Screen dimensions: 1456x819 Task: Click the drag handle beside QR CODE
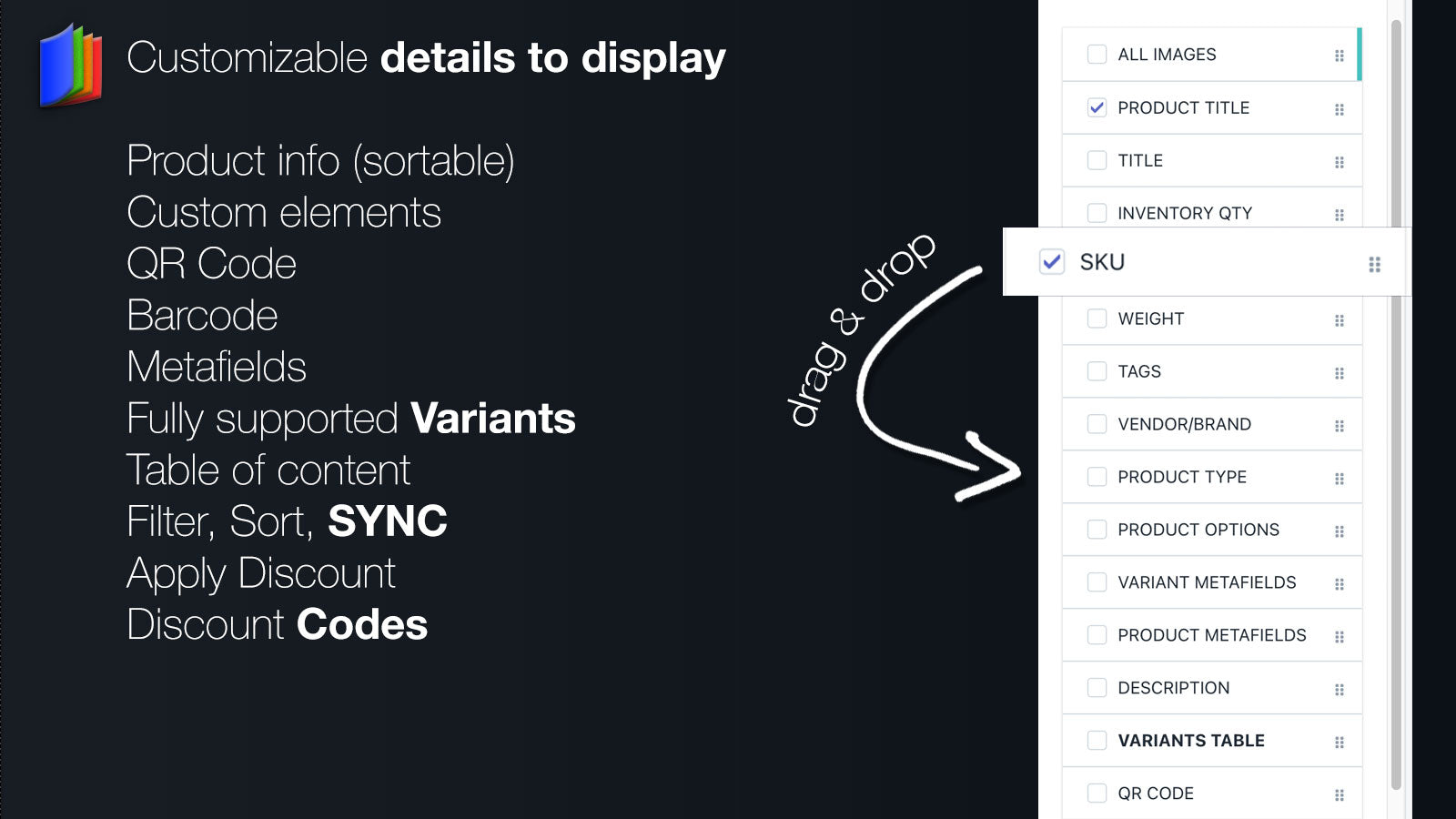[x=1339, y=795]
